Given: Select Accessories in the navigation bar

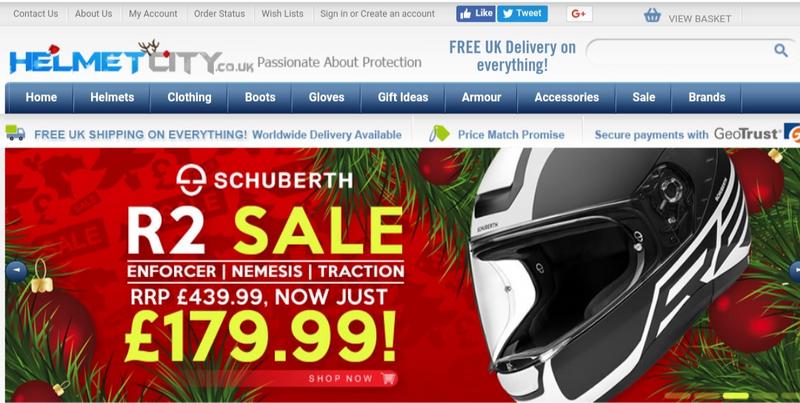Looking at the screenshot, I should tap(566, 97).
